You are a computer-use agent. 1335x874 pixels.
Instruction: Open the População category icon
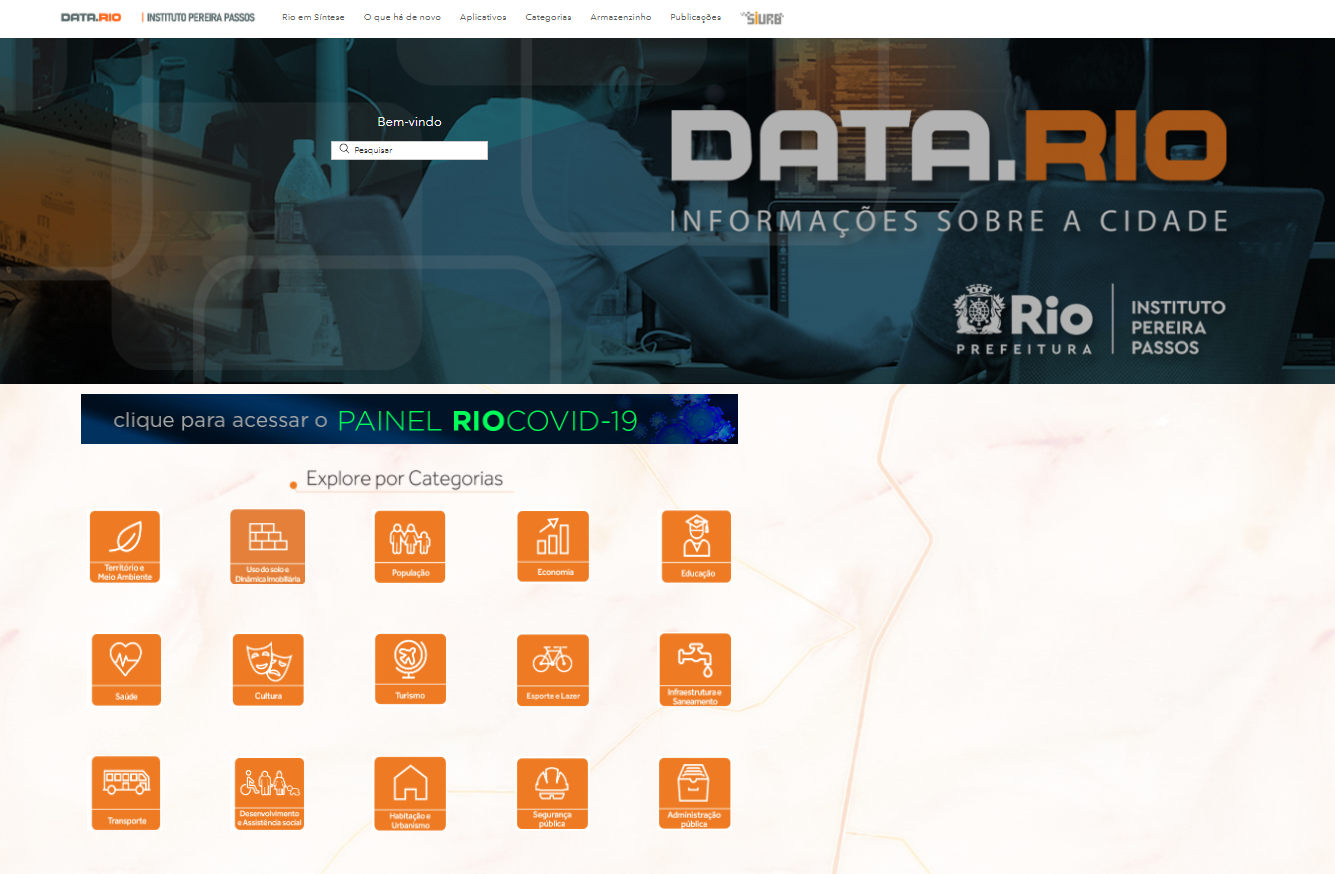click(x=410, y=546)
